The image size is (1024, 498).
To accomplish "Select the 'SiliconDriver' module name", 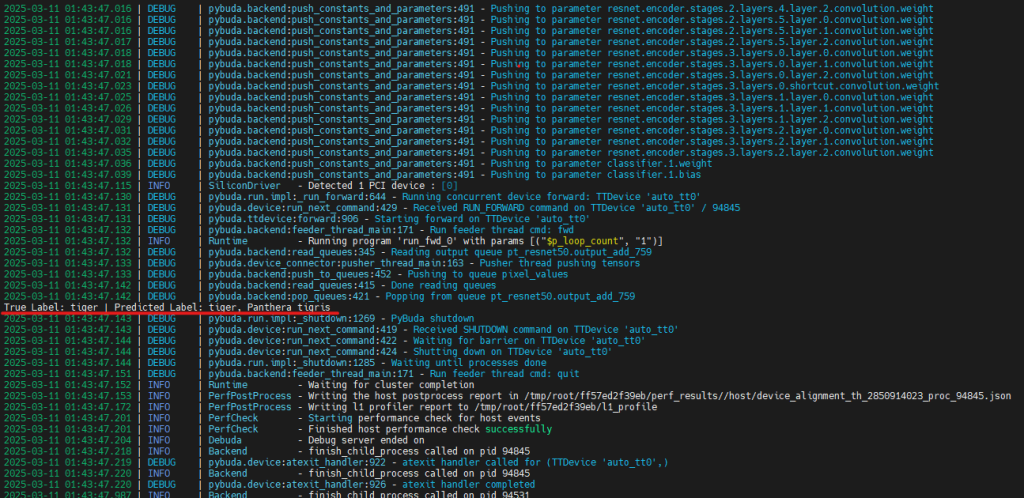I will 244,186.
